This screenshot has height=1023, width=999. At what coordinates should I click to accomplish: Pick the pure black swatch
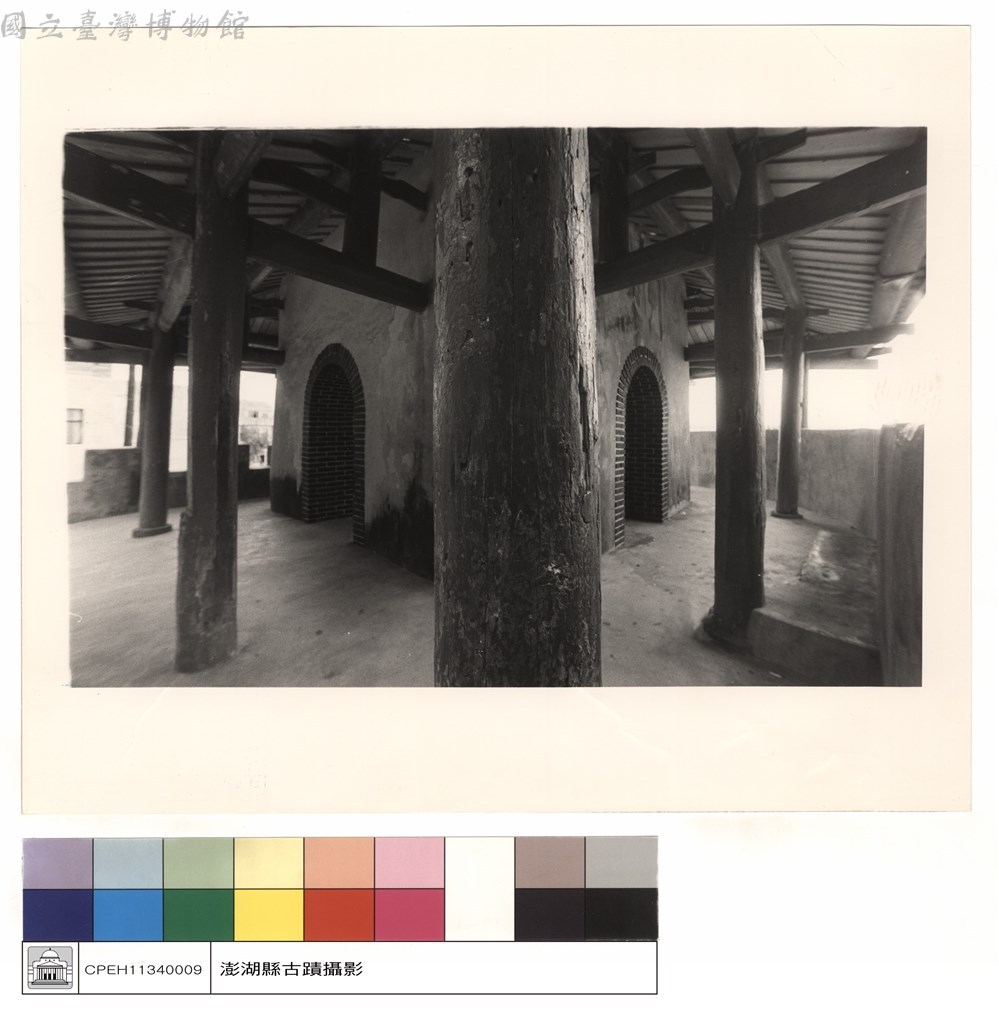tap(621, 915)
